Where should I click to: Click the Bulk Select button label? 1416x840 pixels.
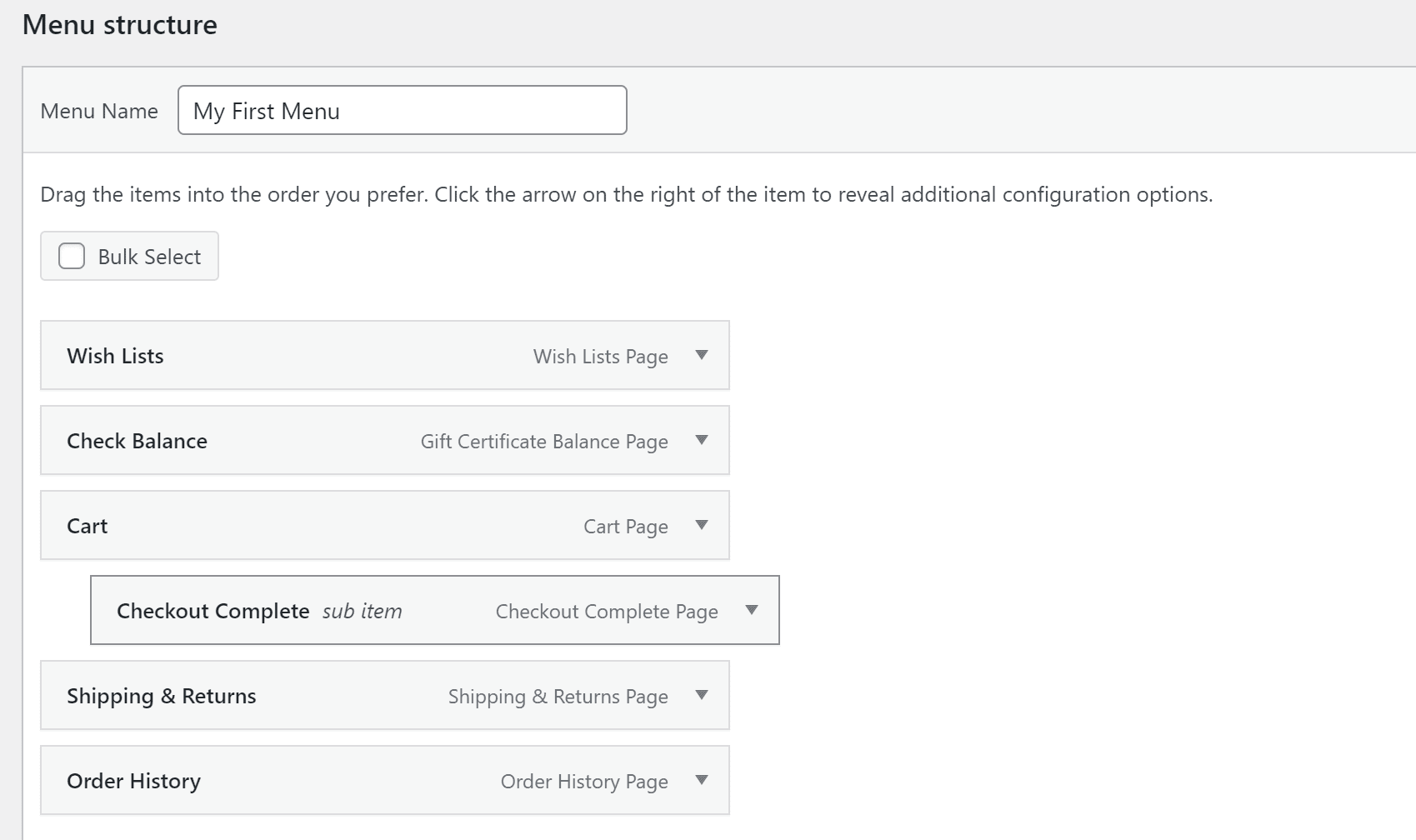148,256
